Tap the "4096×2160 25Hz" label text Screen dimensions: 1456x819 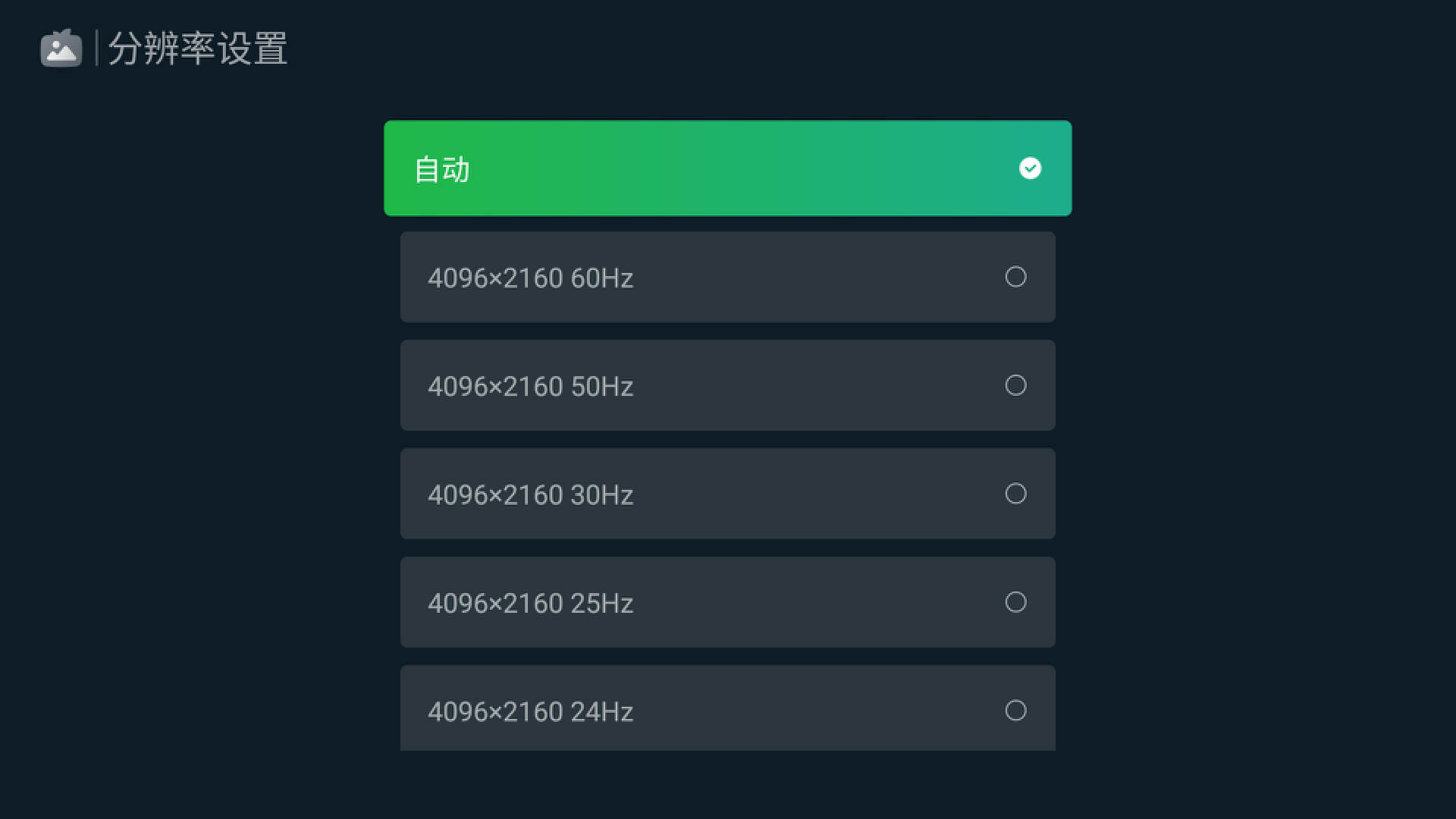tap(530, 604)
